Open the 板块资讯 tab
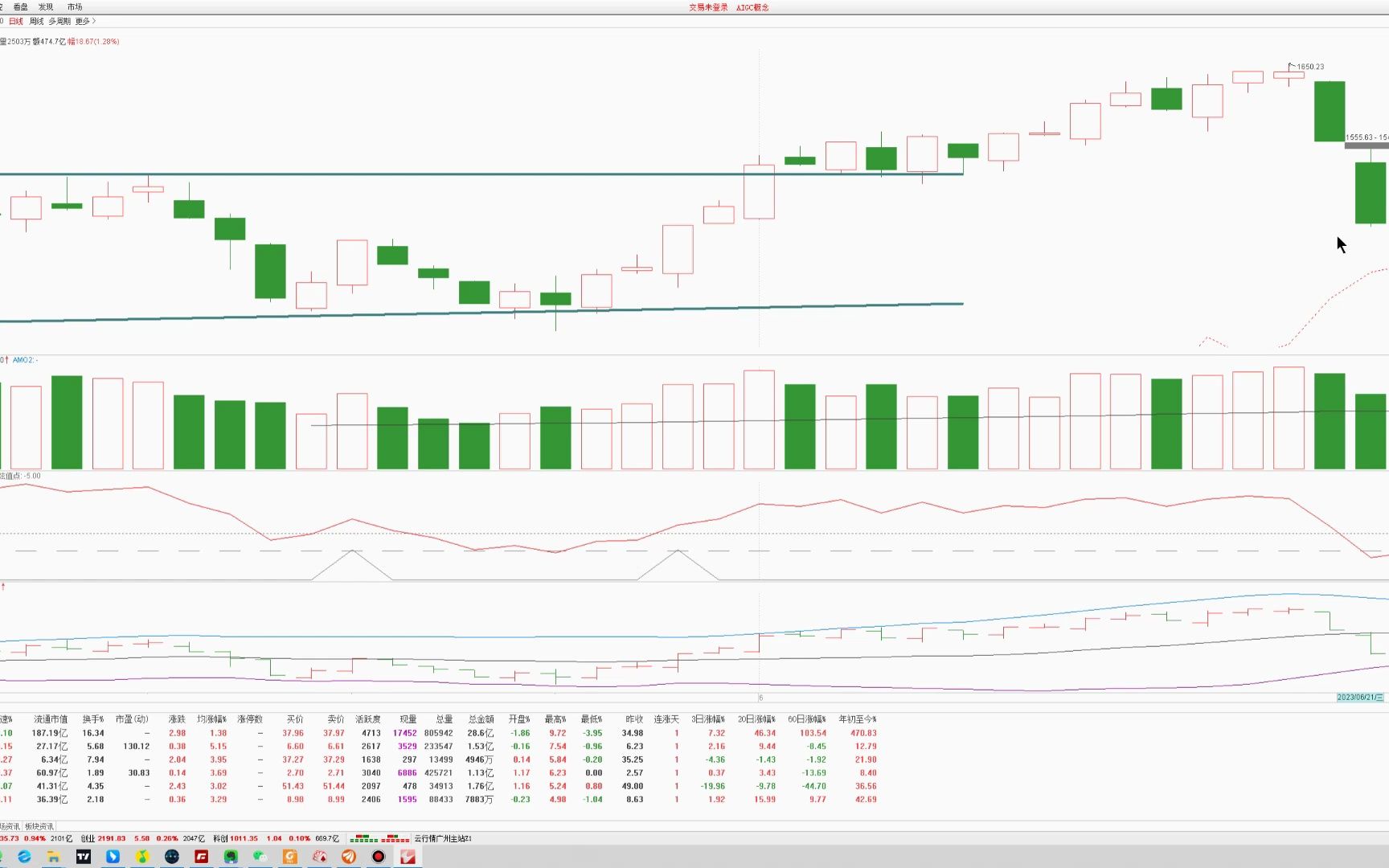This screenshot has height=868, width=1389. [x=39, y=826]
